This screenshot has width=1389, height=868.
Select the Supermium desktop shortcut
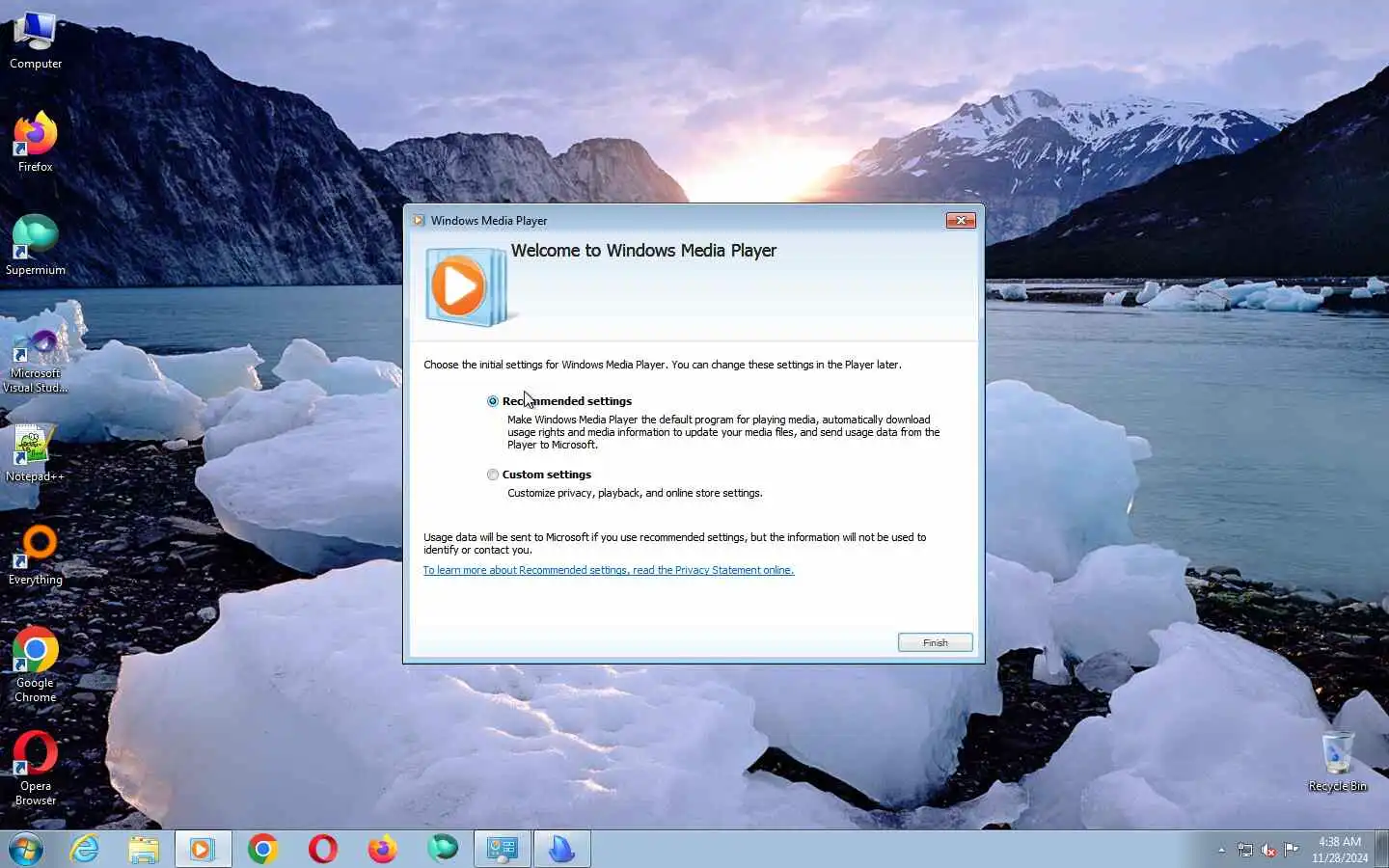click(x=36, y=246)
